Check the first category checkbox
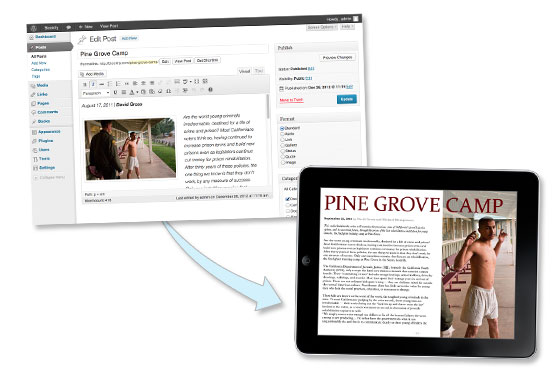 288,199
